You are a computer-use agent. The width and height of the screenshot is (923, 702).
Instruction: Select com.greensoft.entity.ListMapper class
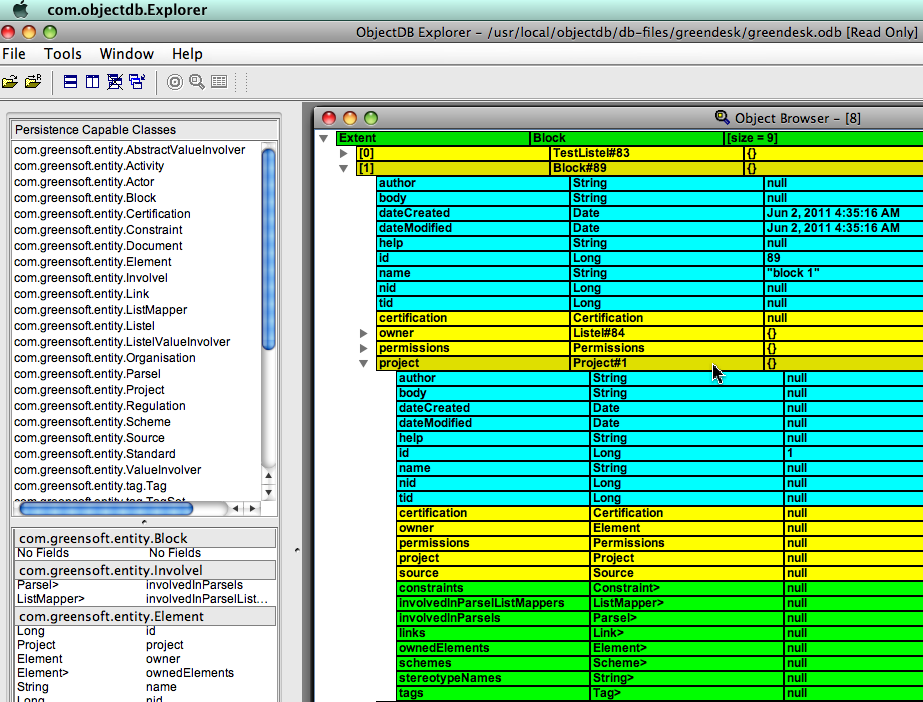[101, 310]
